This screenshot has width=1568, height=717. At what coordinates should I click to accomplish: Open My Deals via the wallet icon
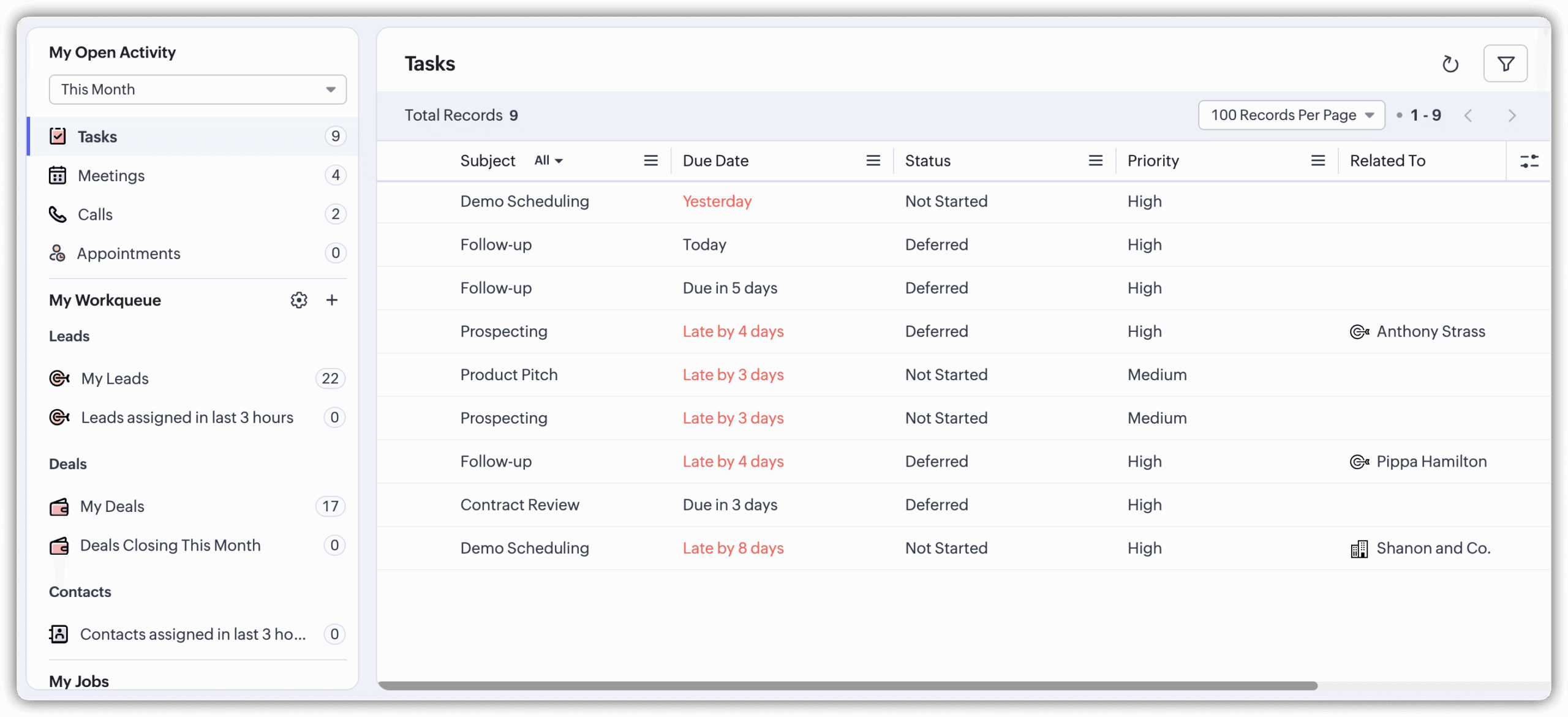point(59,506)
